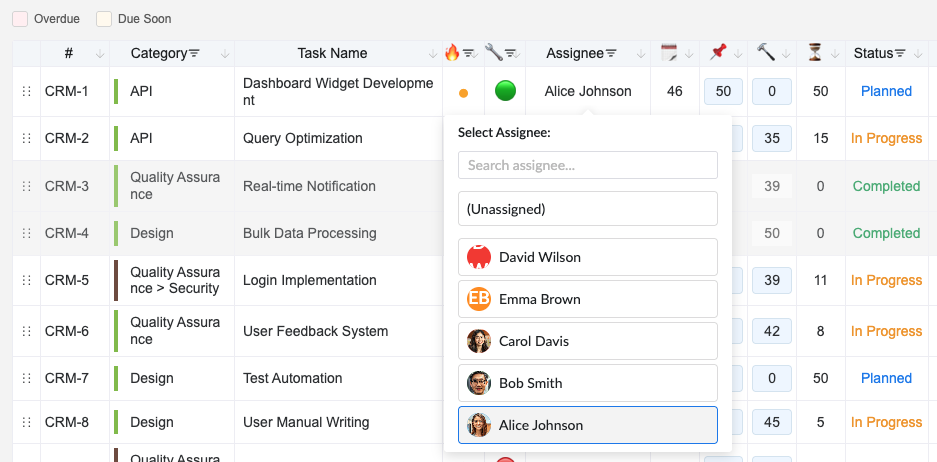Click the wrench column header icon
The height and width of the screenshot is (462, 937).
(494, 53)
